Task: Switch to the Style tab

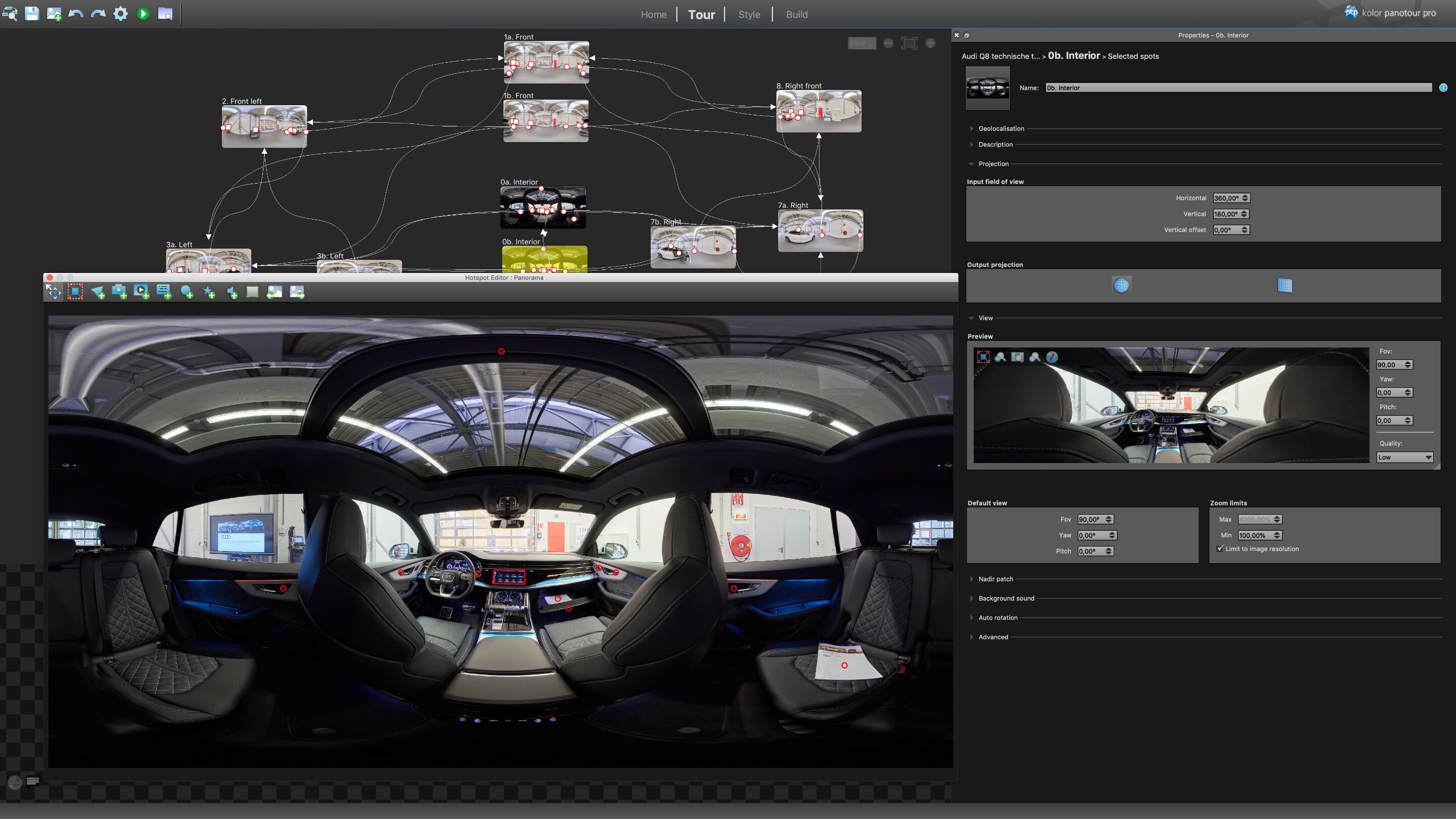Action: [749, 14]
